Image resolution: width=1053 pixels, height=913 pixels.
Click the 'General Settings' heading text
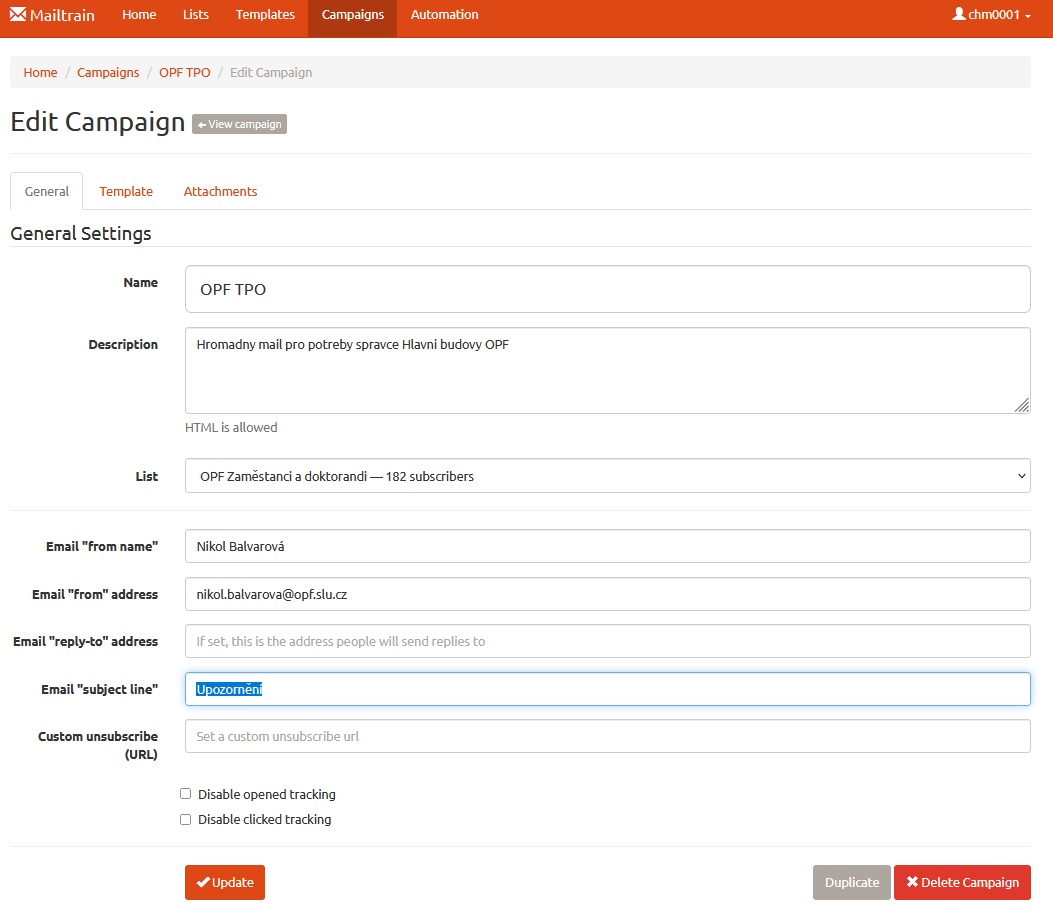point(81,234)
